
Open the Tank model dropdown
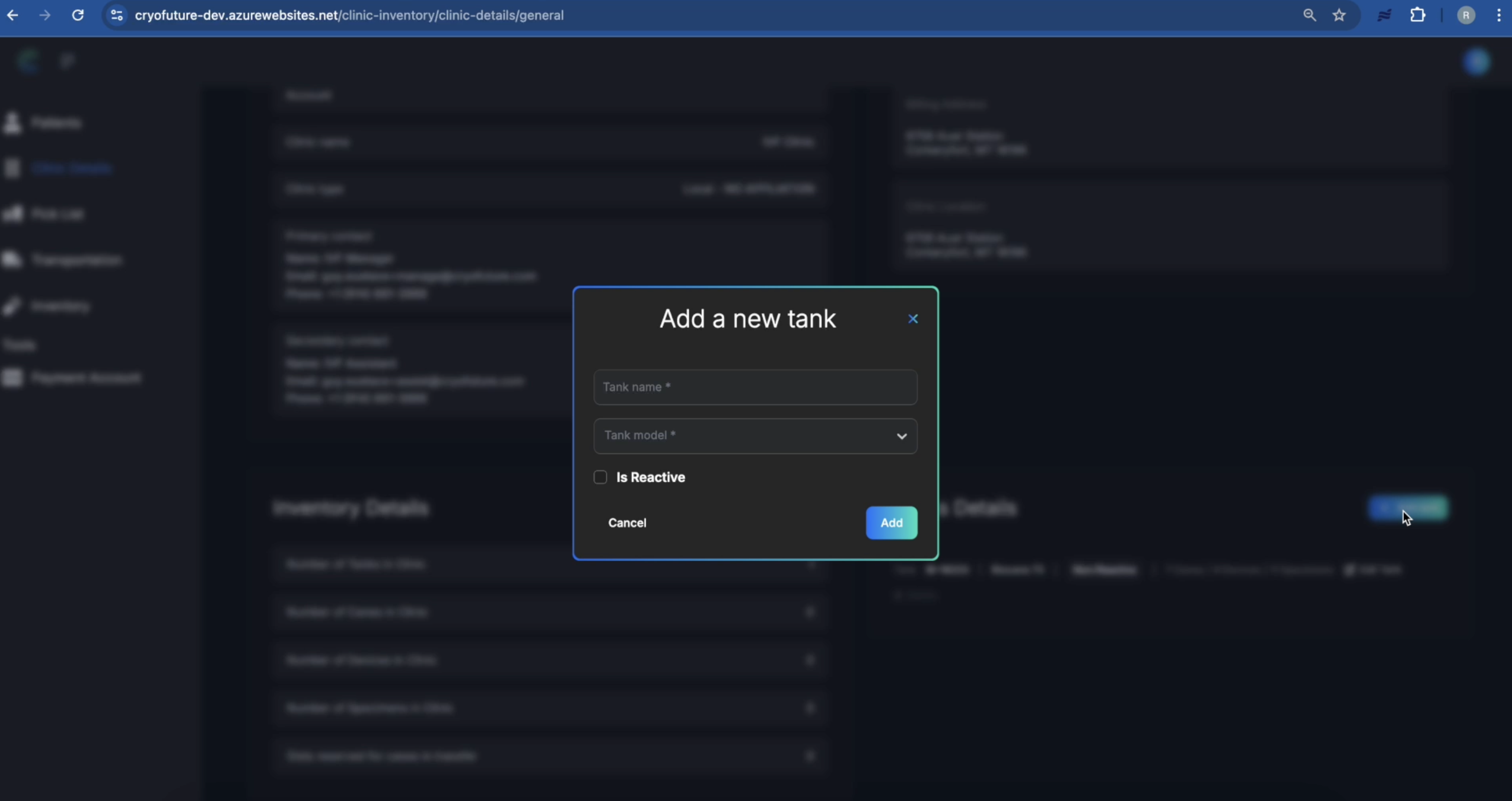[x=746, y=436]
